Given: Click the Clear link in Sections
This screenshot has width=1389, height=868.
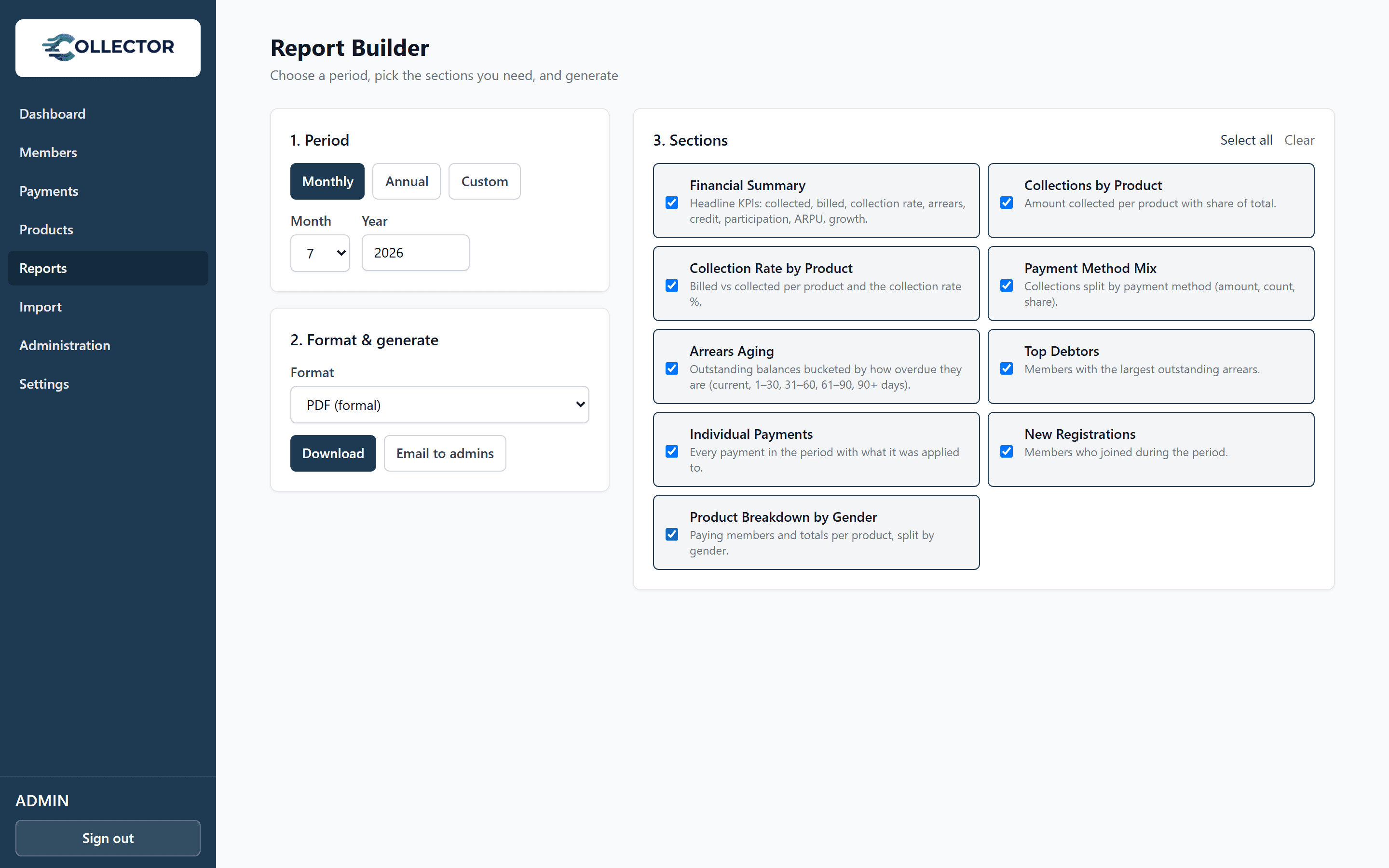Looking at the screenshot, I should click(1299, 140).
